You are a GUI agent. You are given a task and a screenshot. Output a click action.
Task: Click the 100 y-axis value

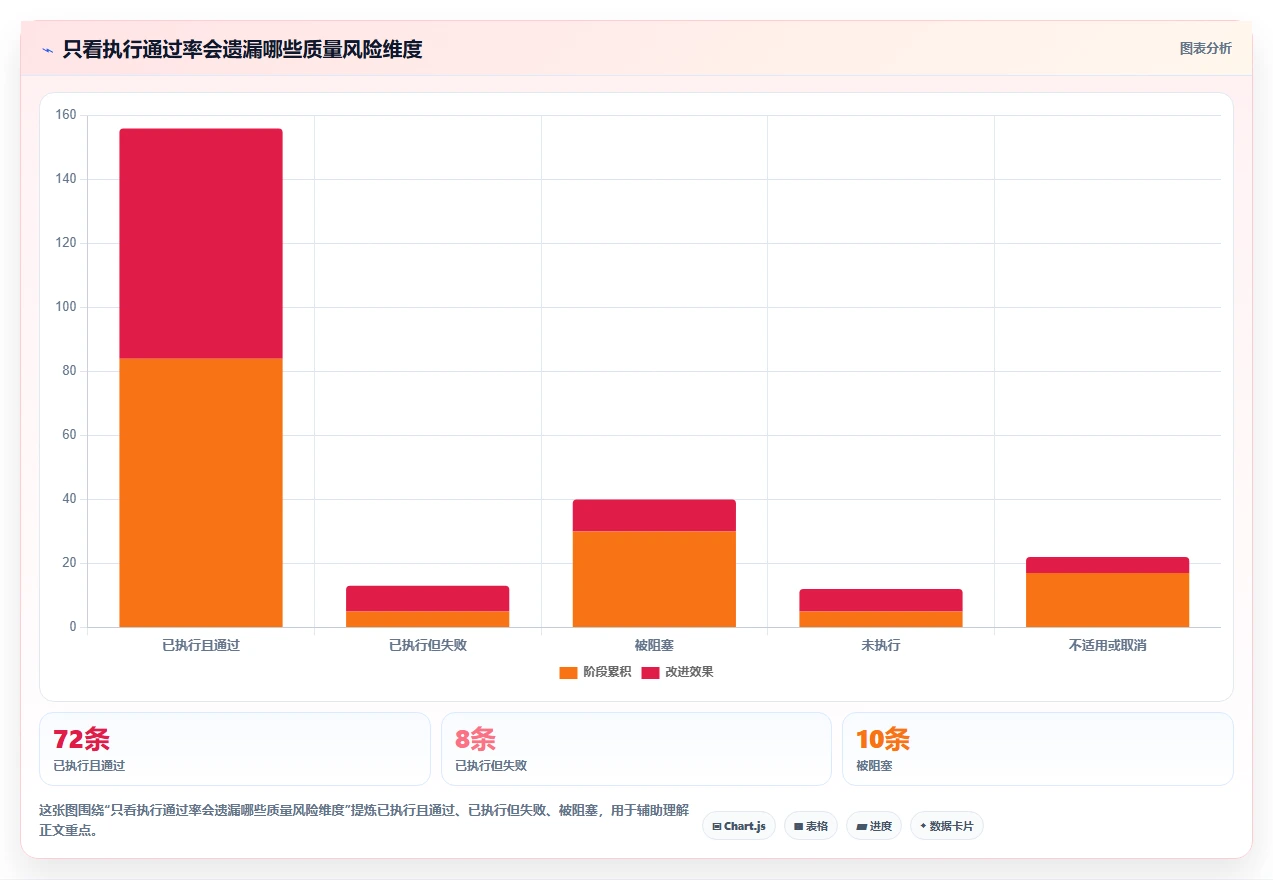tap(66, 307)
